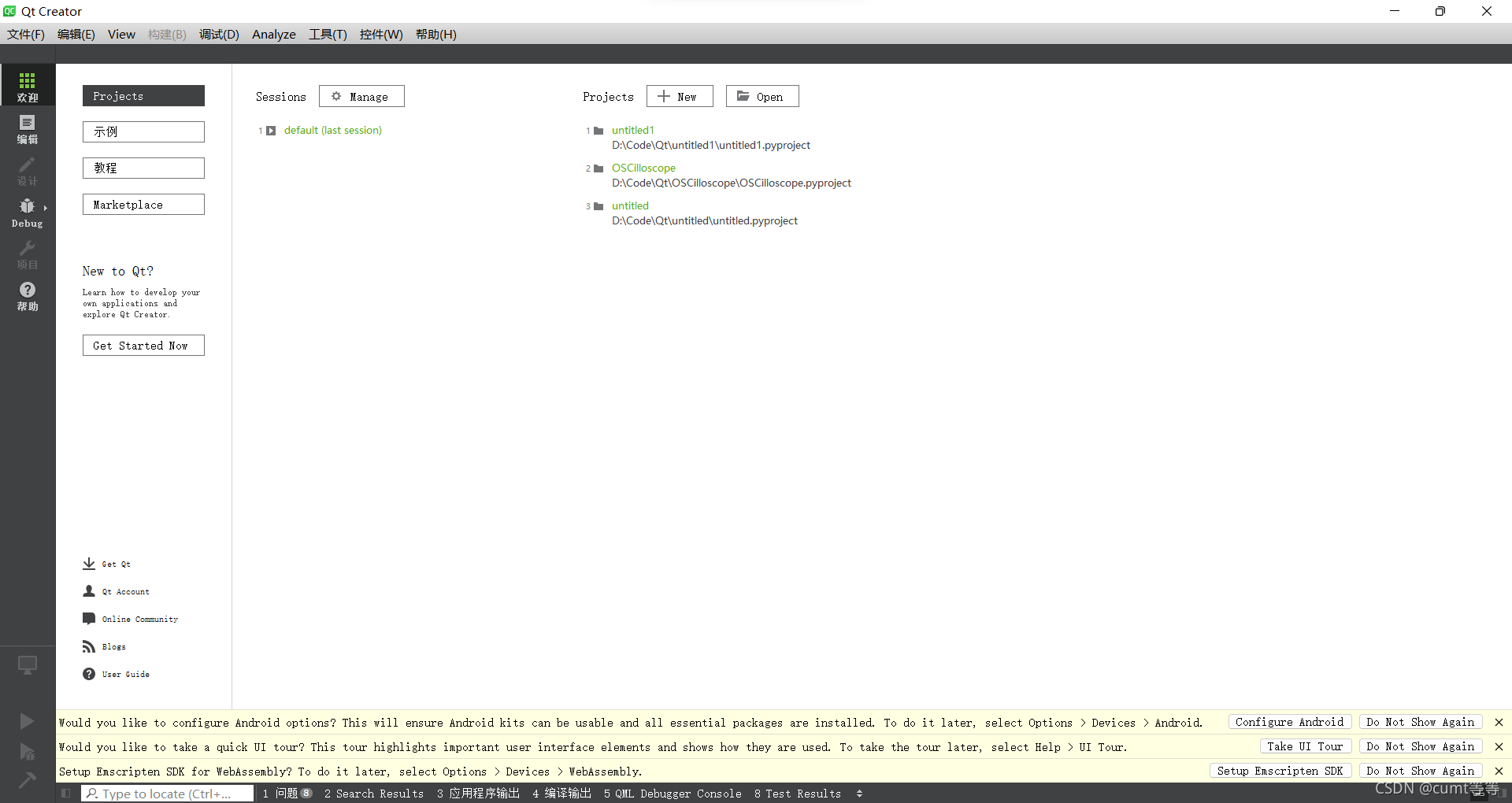Click the Qt Account person icon

89,591
